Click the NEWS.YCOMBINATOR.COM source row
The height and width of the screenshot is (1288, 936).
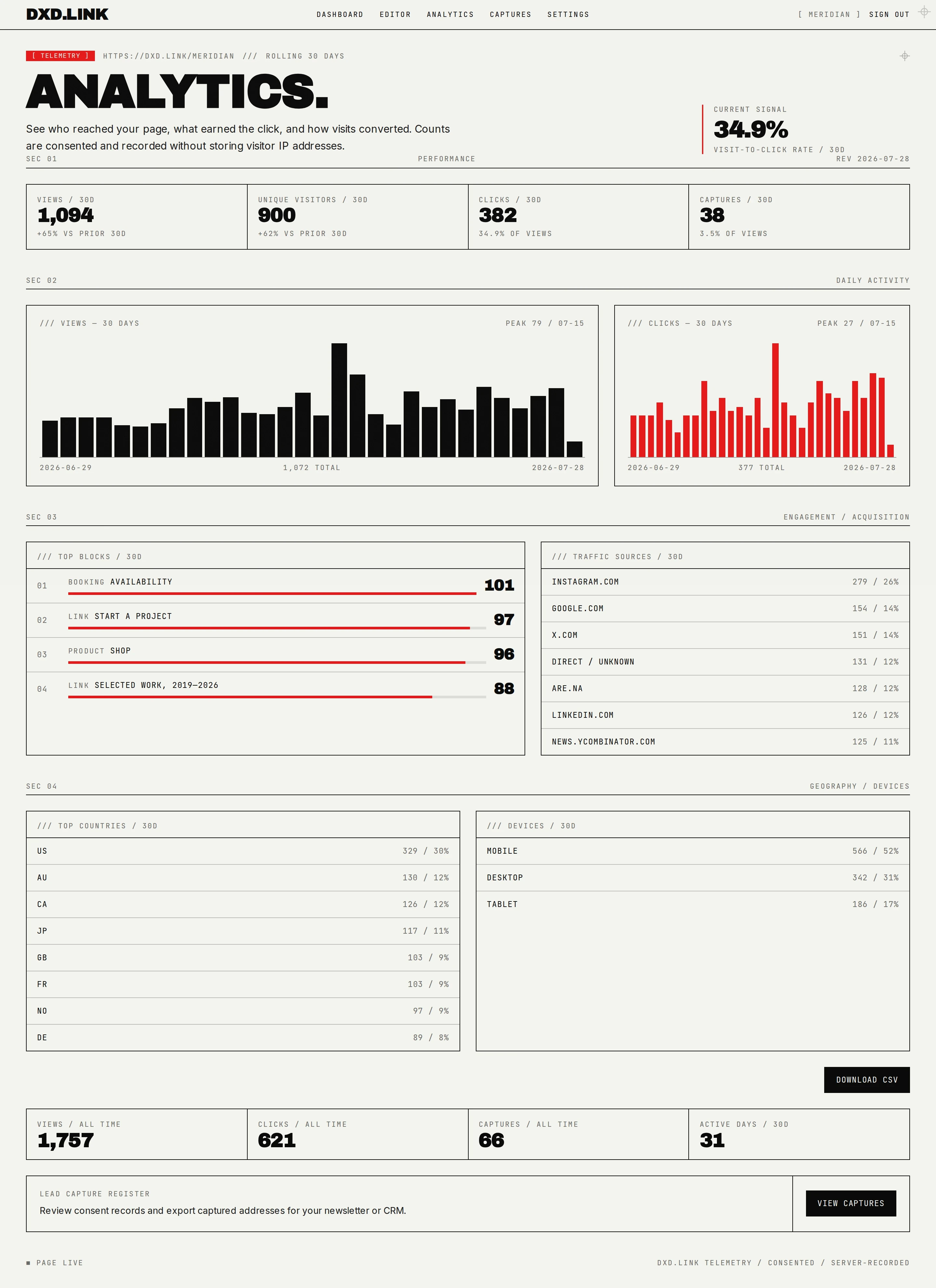pos(725,742)
